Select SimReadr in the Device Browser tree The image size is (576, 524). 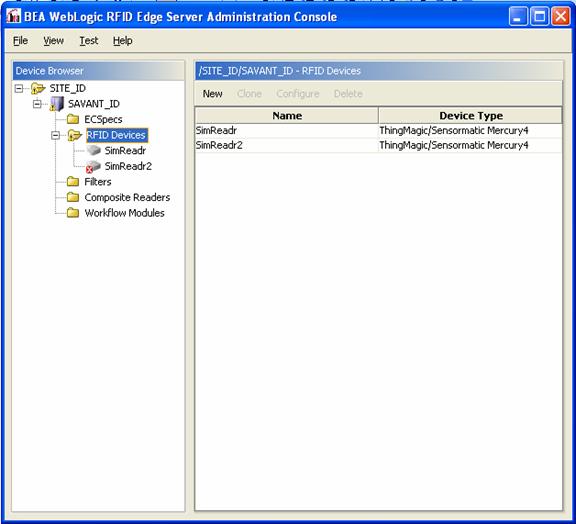click(125, 151)
